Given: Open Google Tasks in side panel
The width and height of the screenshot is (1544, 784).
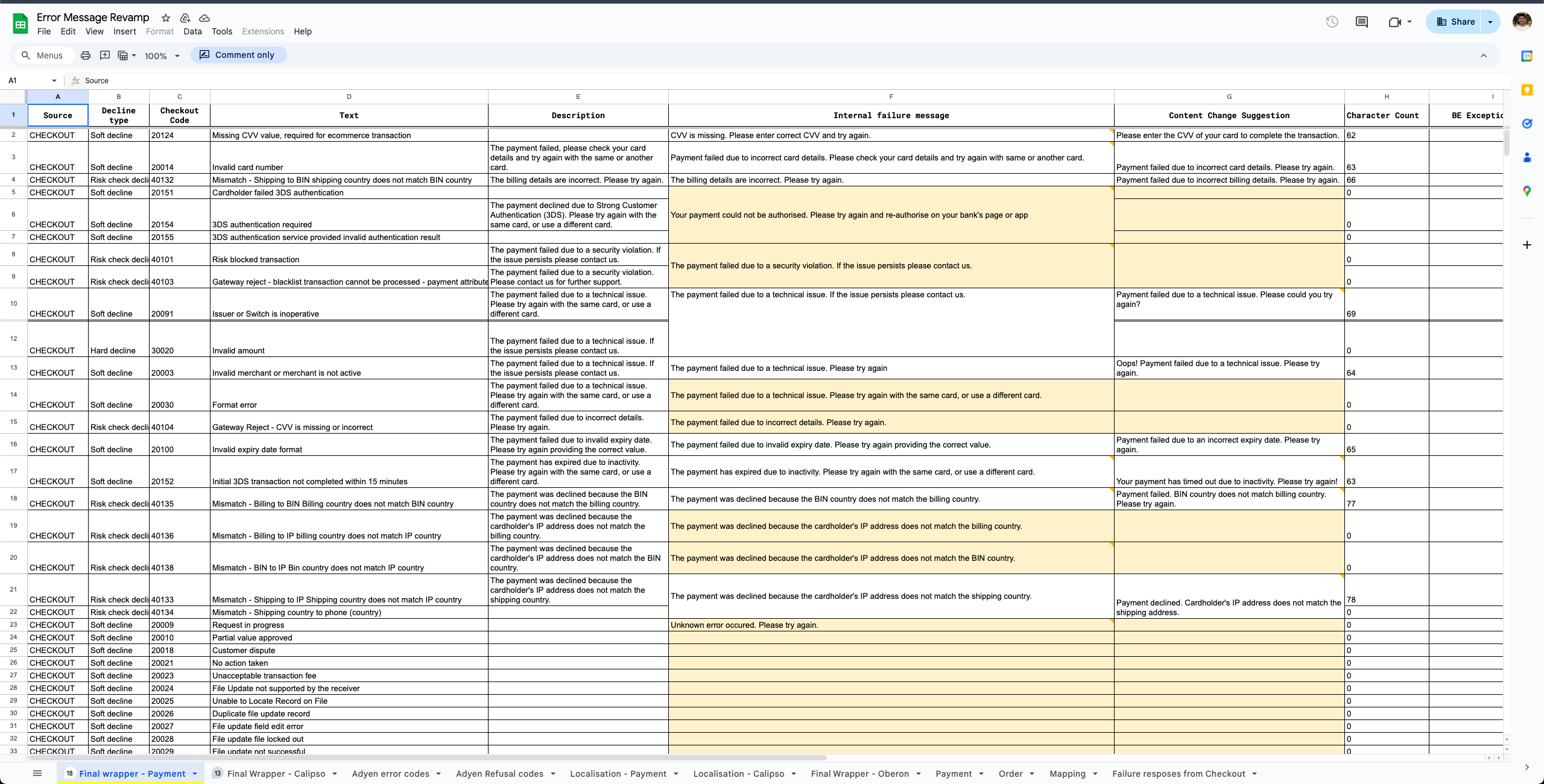Looking at the screenshot, I should click(1527, 124).
